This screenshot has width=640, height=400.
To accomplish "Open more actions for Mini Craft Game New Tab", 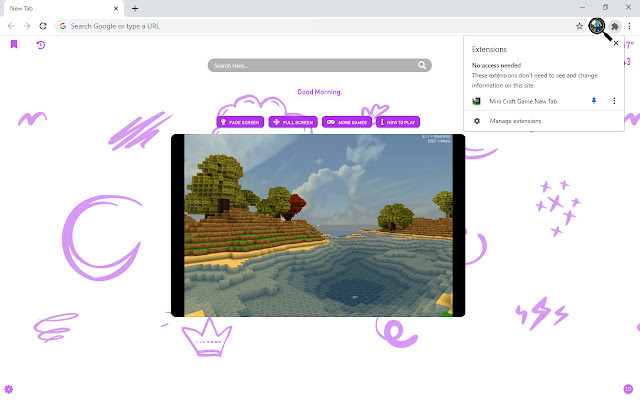I will (x=614, y=101).
